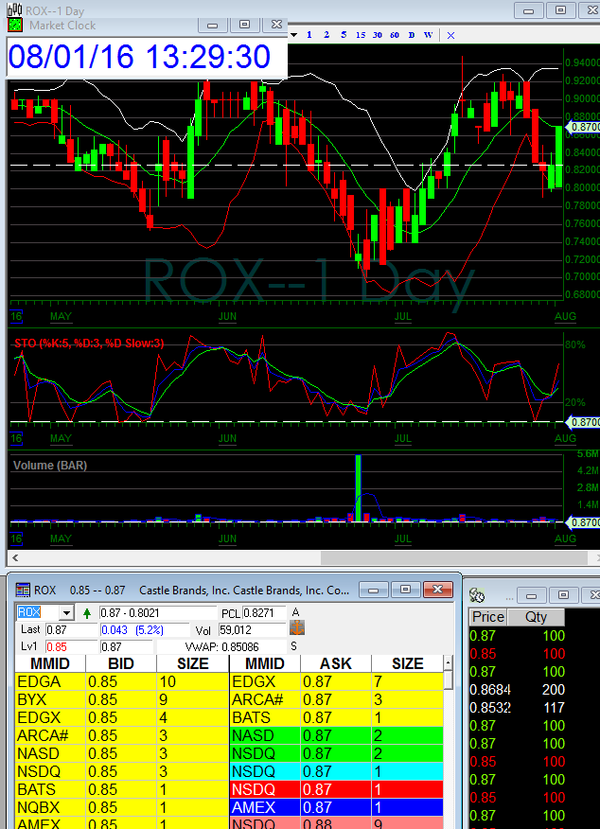Switch to Weekly (W) chart timeframe
This screenshot has width=600, height=829.
coord(428,35)
